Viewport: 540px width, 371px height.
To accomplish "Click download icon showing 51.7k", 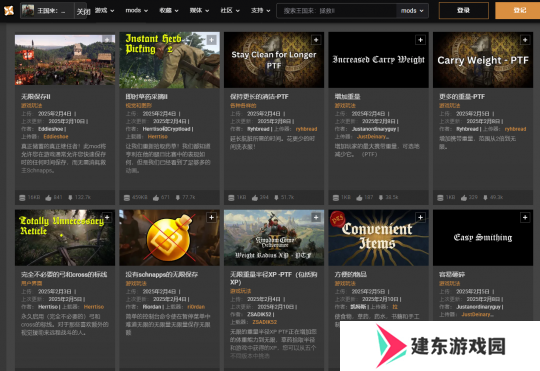I will tap(276, 198).
